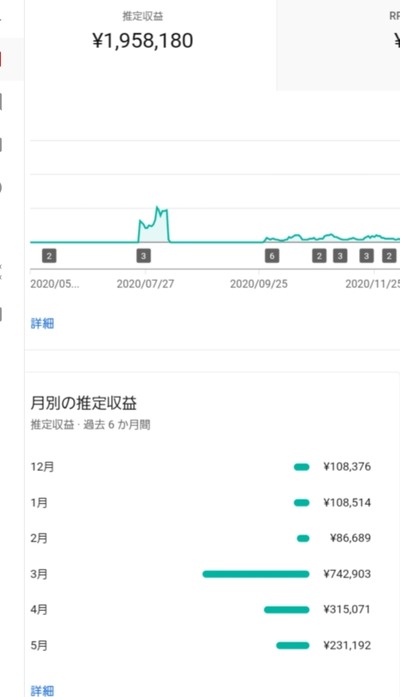This screenshot has width=400, height=697.
Task: Open the 詳細 link below monthly revenue list
Action: pos(42,690)
